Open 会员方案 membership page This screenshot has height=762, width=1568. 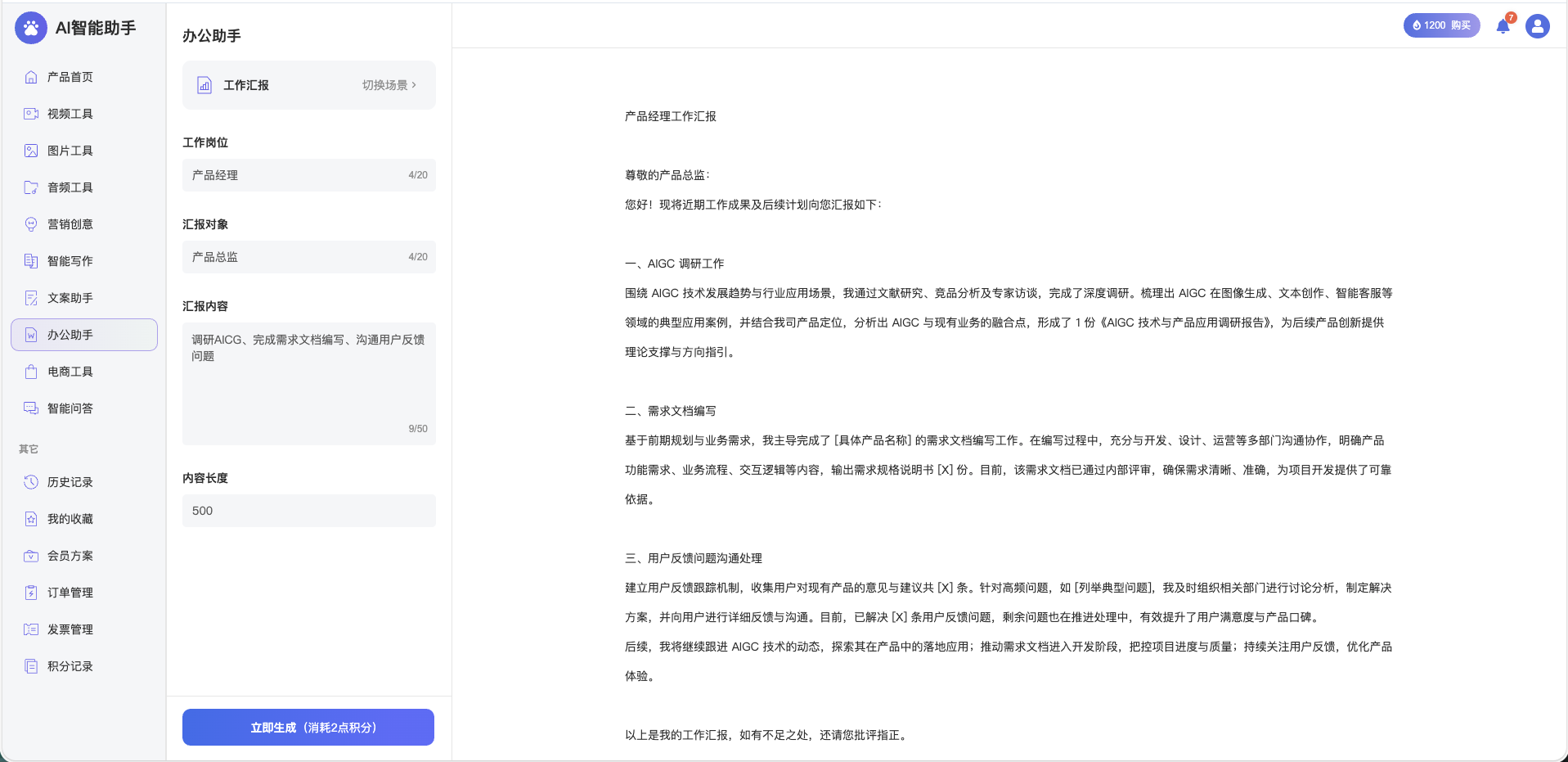point(70,556)
